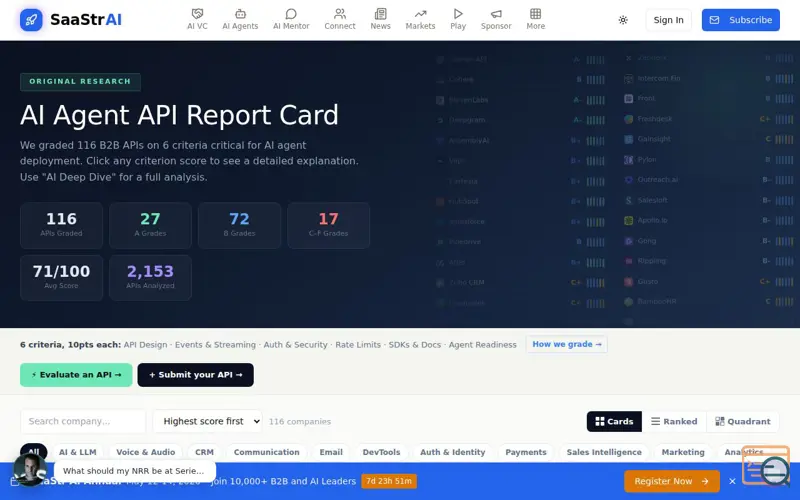Open the Play nav item
This screenshot has height=500, width=800.
(x=458, y=19)
